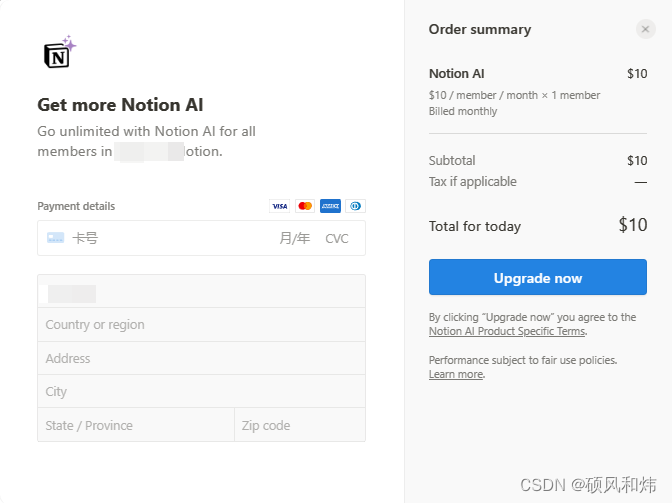Screen dimensions: 672x503
Task: Click the Total for today label
Action: 475,226
